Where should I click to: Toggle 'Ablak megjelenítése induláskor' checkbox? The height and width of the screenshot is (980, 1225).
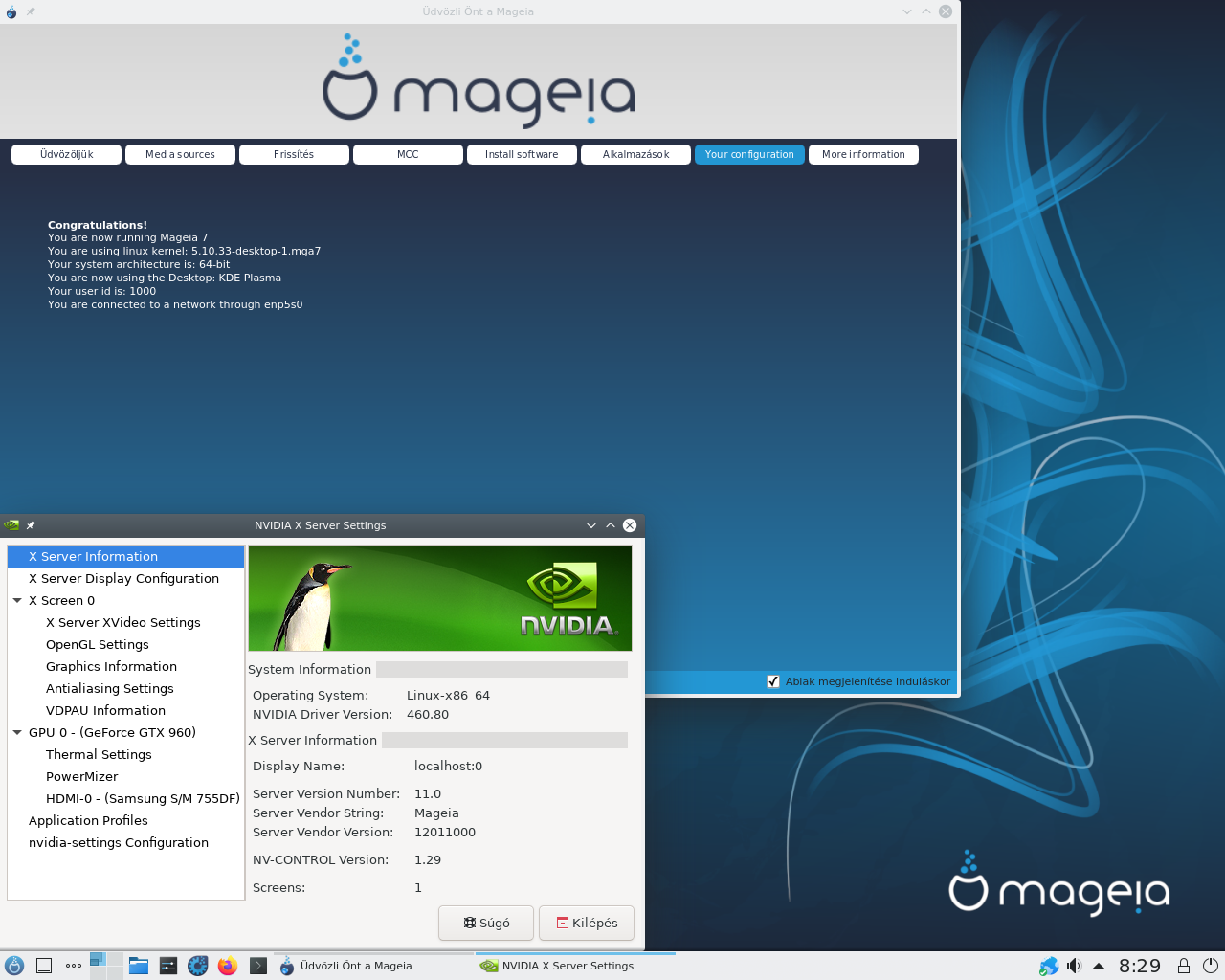pos(773,681)
